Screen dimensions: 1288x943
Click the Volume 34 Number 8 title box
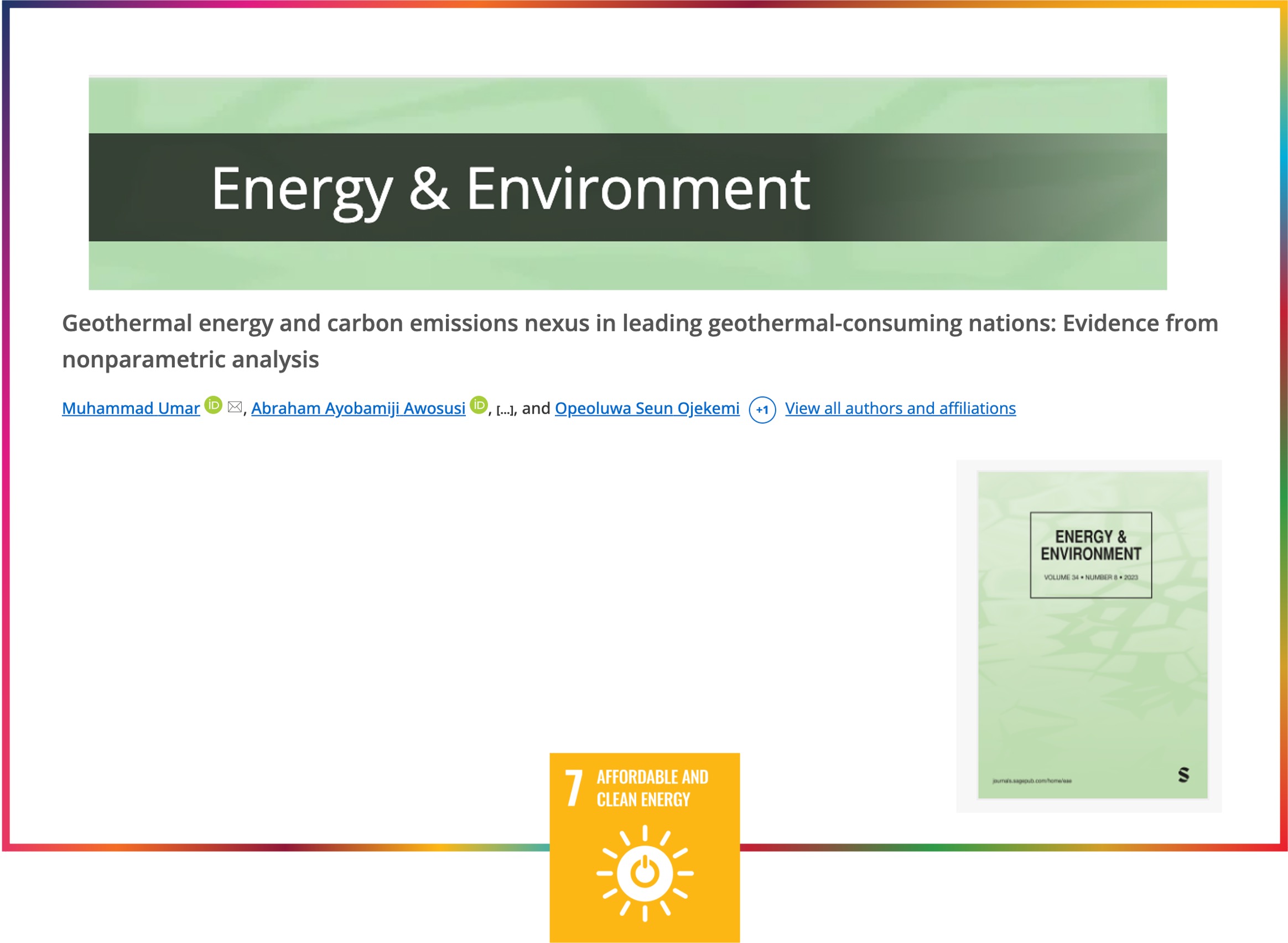pyautogui.click(x=1090, y=555)
